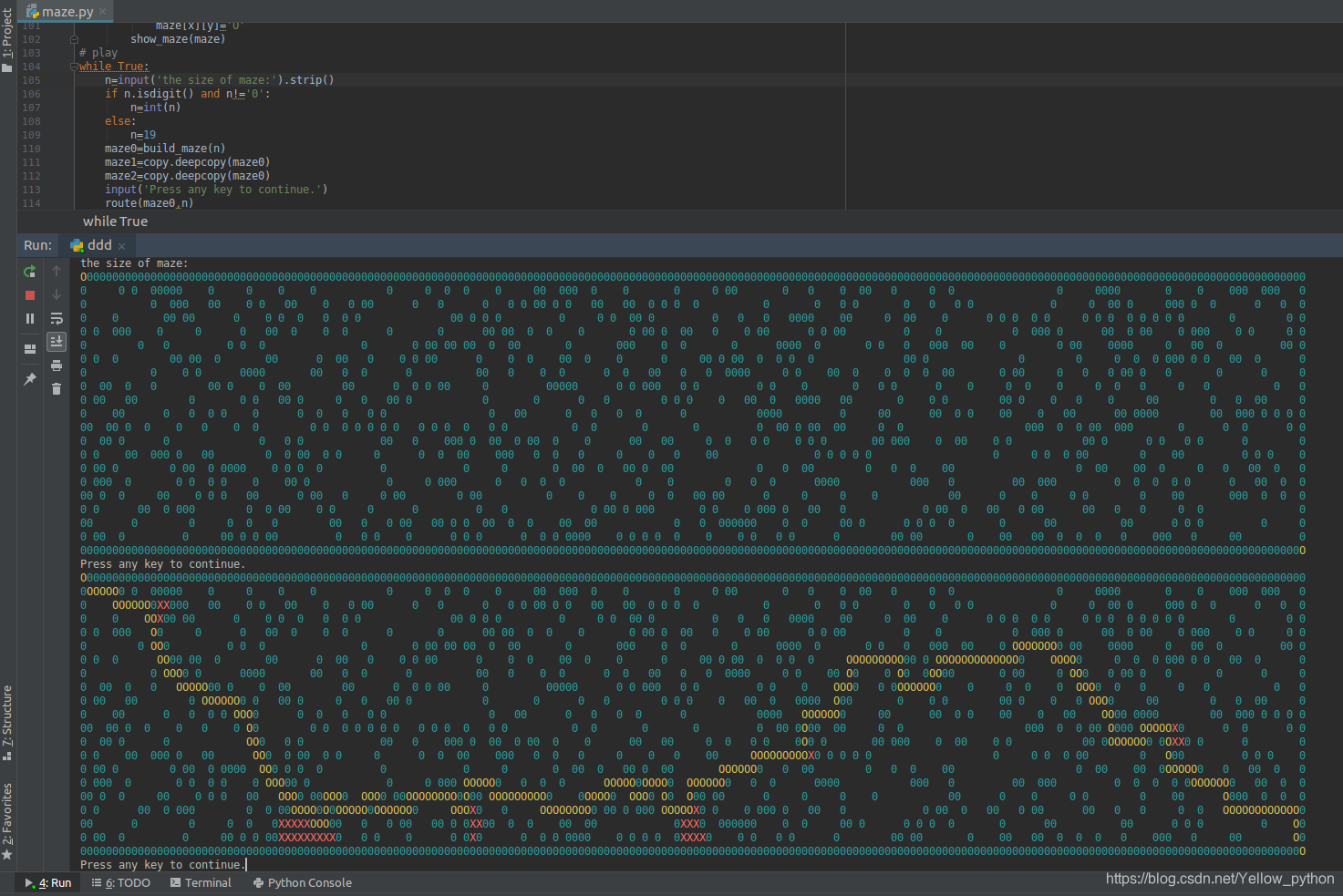Click the n=19 code line
Viewport: 1343px width, 896px height.
pyautogui.click(x=143, y=135)
